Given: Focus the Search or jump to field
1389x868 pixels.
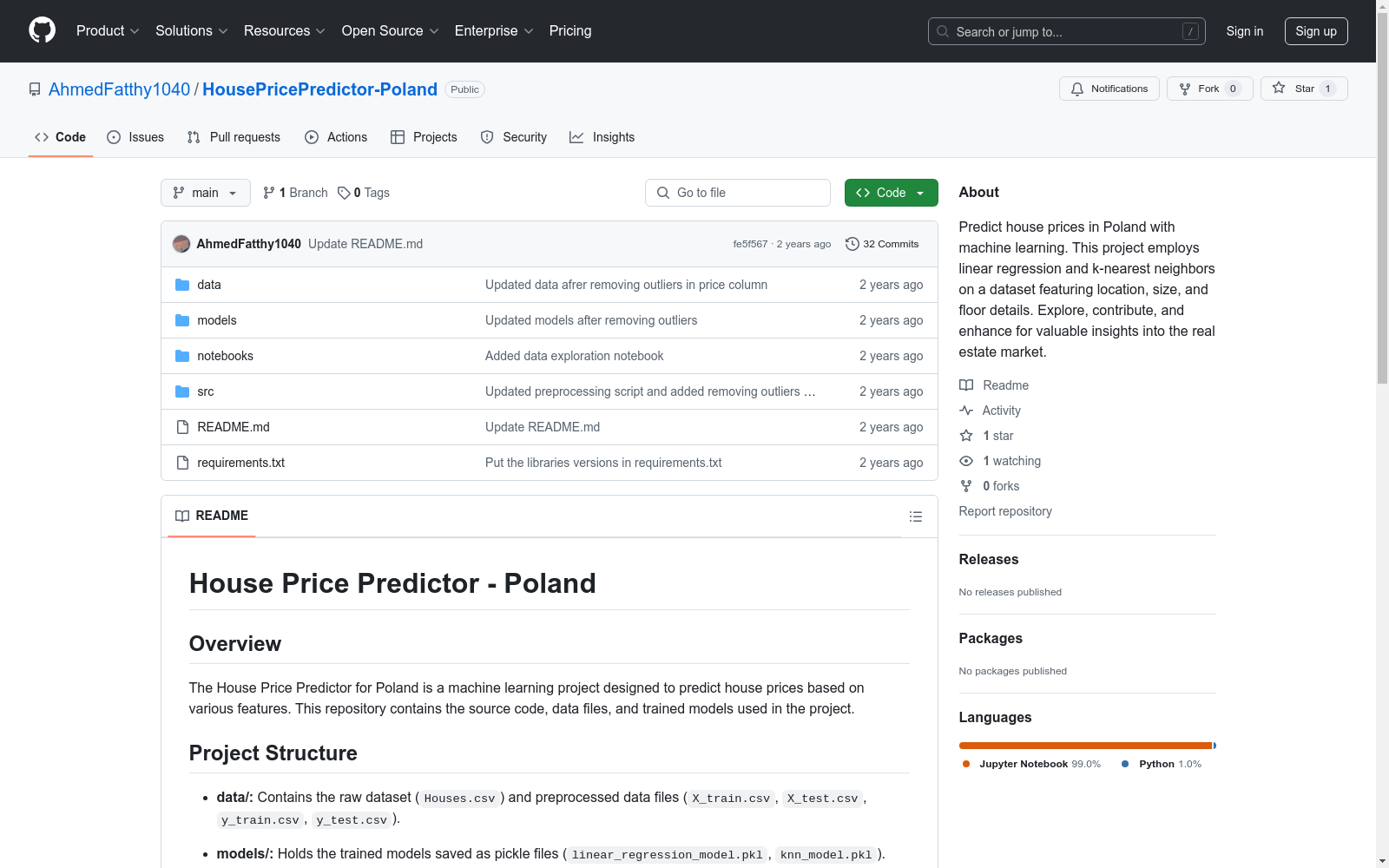Looking at the screenshot, I should tap(1065, 31).
